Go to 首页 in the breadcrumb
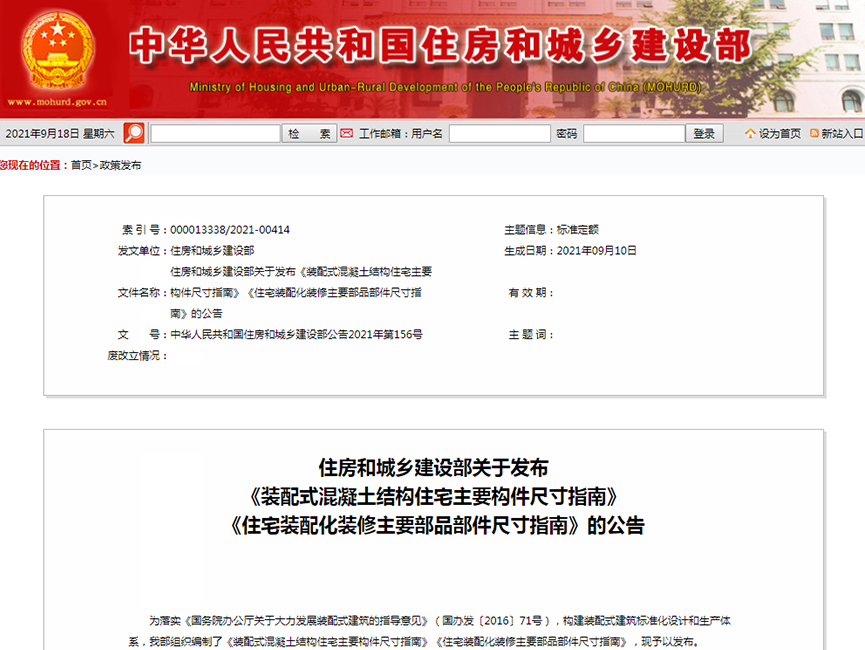The width and height of the screenshot is (865, 650). (81, 165)
